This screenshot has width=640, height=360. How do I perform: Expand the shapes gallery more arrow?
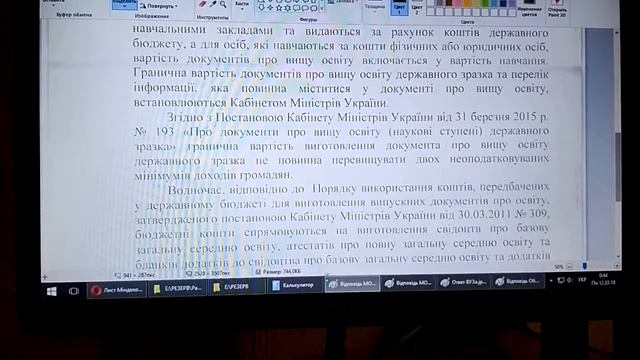[322, 9]
